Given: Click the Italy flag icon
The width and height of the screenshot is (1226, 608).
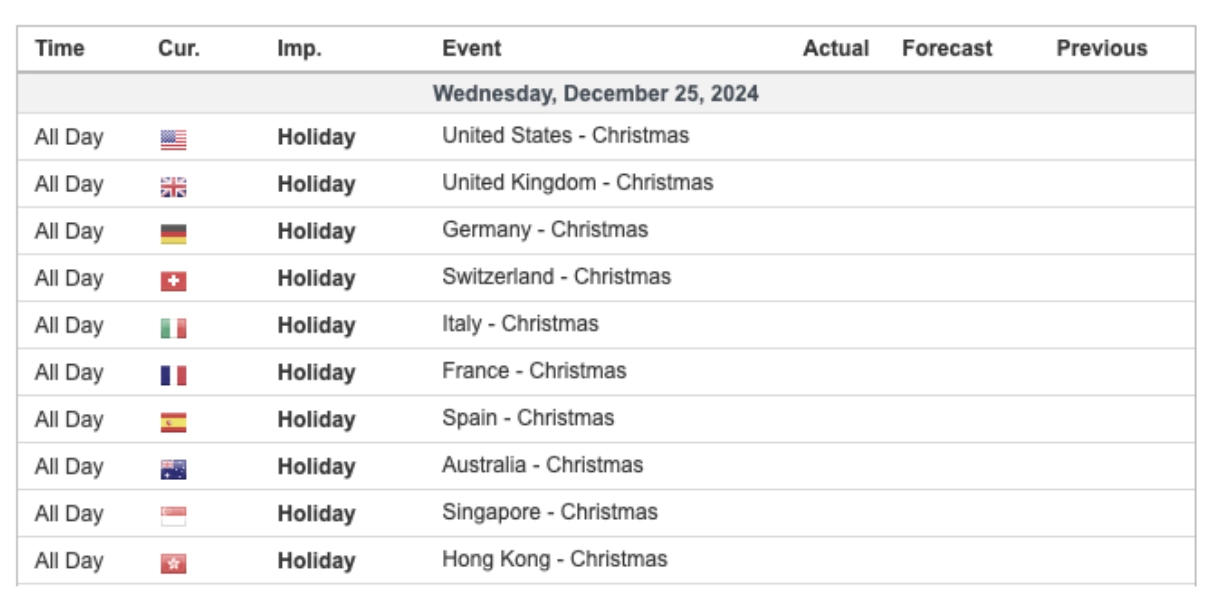Looking at the screenshot, I should pyautogui.click(x=173, y=326).
